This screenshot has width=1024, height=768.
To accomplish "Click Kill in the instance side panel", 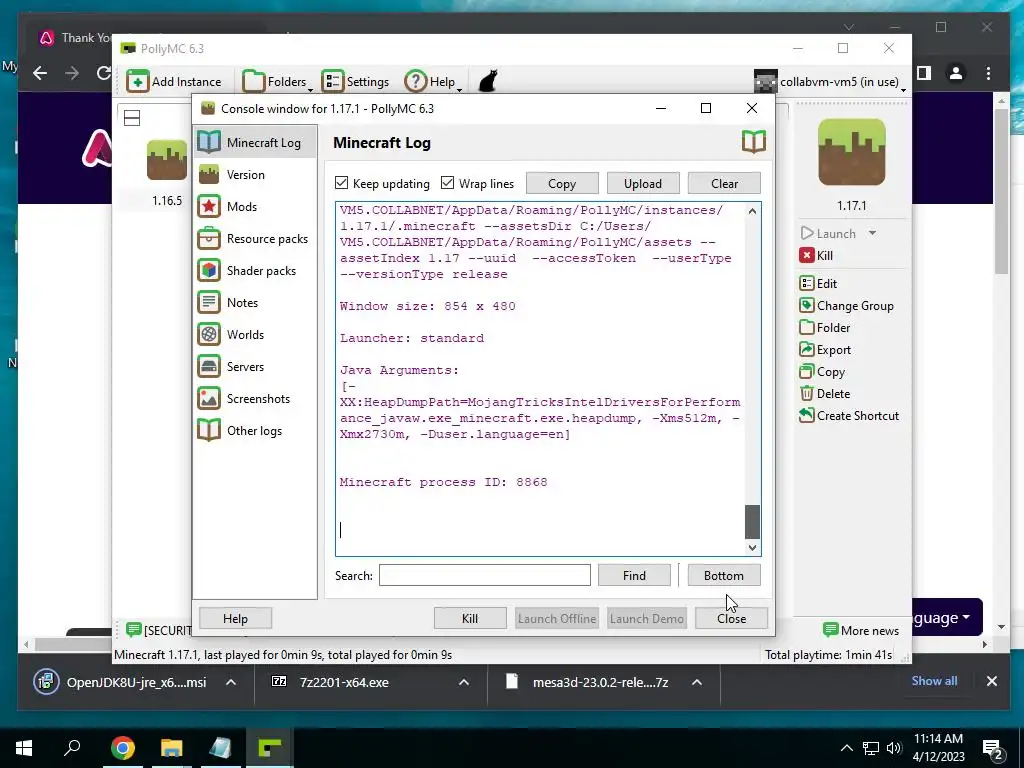I will point(816,255).
